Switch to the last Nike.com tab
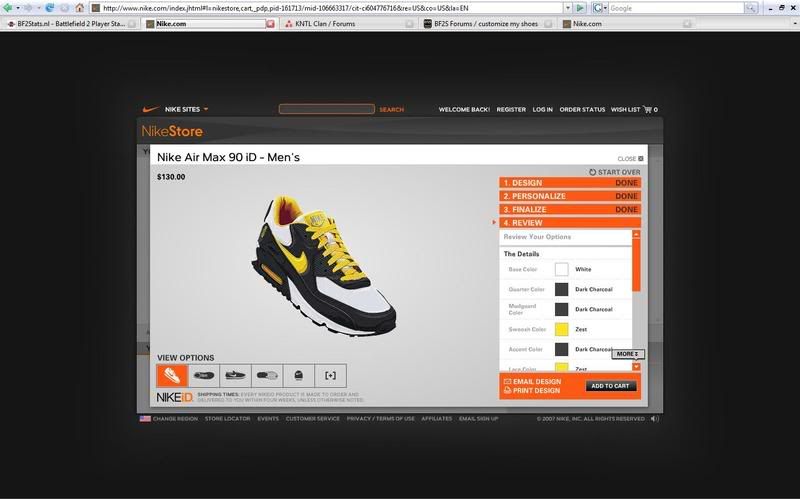Screen dimensions: 800x500 pos(628,24)
